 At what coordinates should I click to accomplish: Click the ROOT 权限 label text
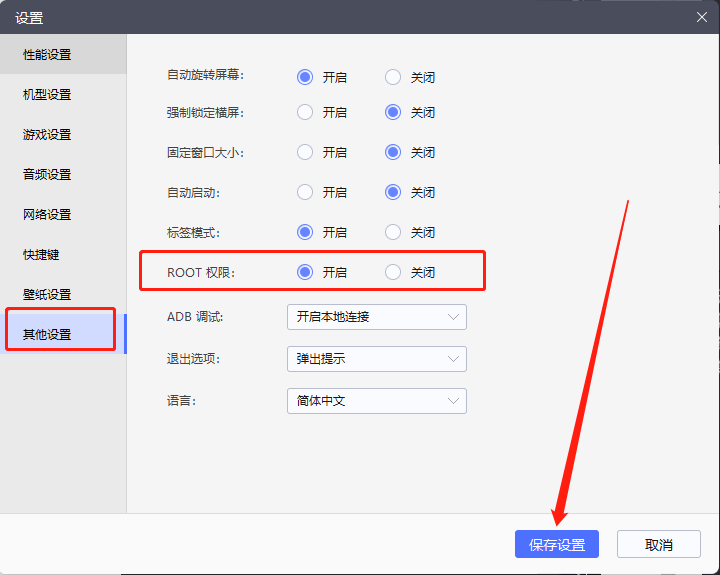coord(201,273)
